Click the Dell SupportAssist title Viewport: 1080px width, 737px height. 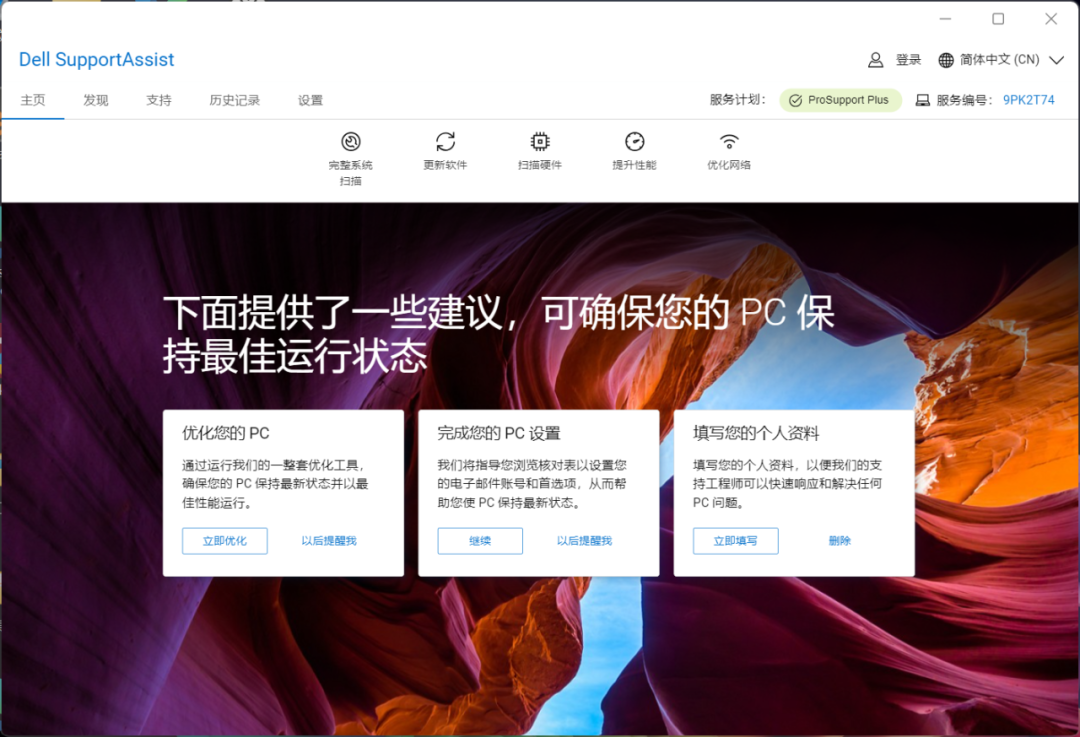point(96,60)
